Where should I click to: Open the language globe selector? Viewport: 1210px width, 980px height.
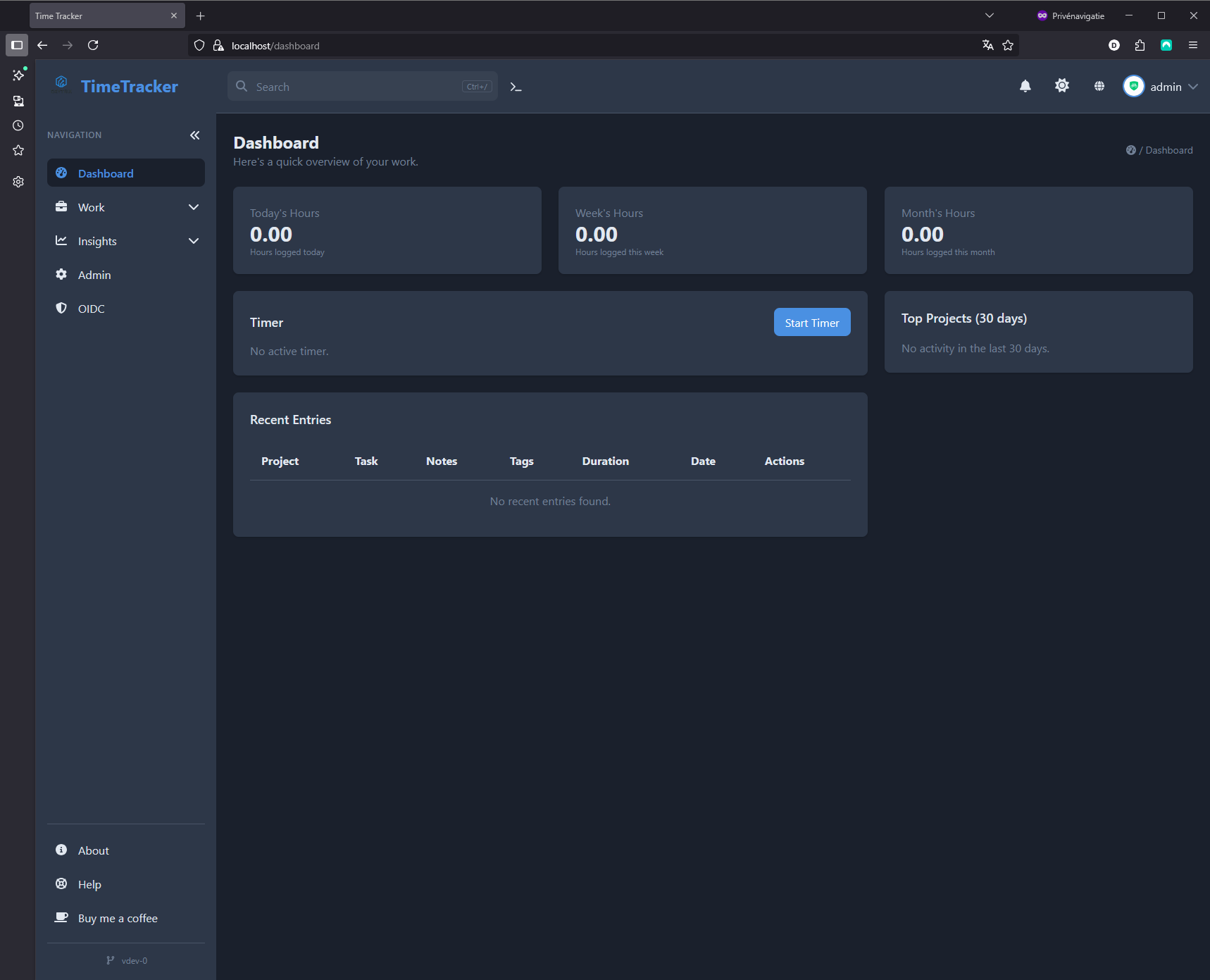point(1099,87)
